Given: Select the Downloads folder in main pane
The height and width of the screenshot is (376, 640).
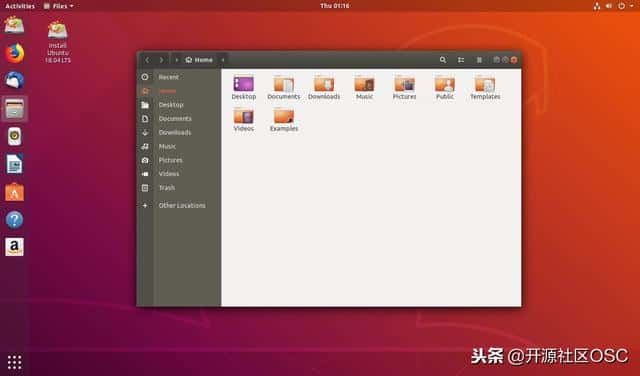Looking at the screenshot, I should click(x=324, y=87).
